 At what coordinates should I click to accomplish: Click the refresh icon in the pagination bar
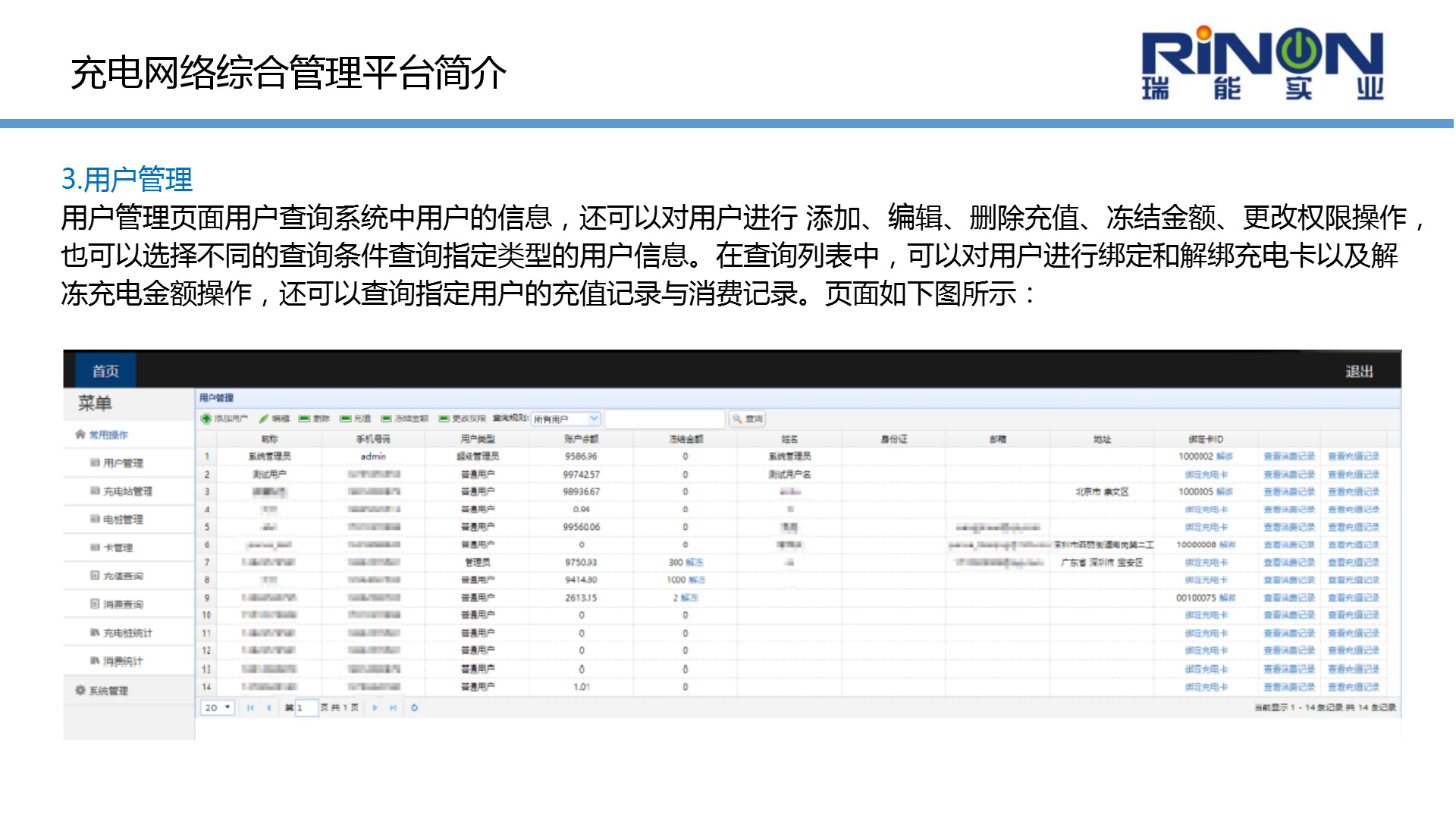point(414,708)
